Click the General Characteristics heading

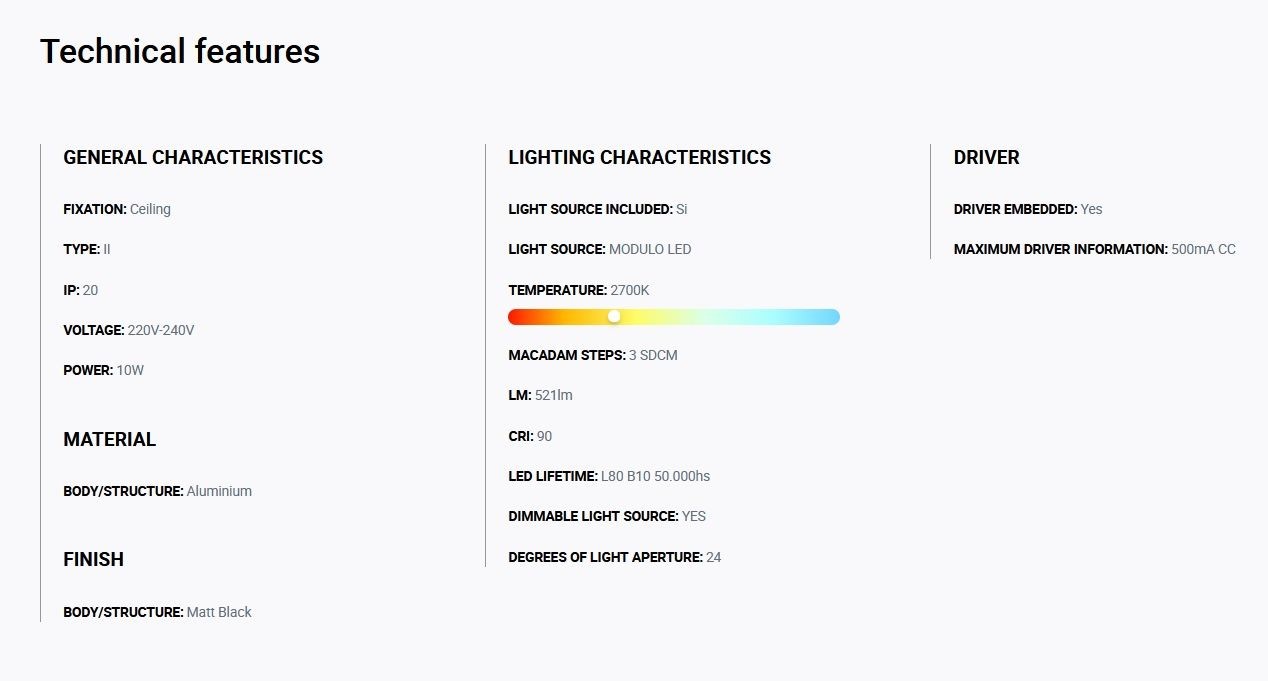pos(193,157)
